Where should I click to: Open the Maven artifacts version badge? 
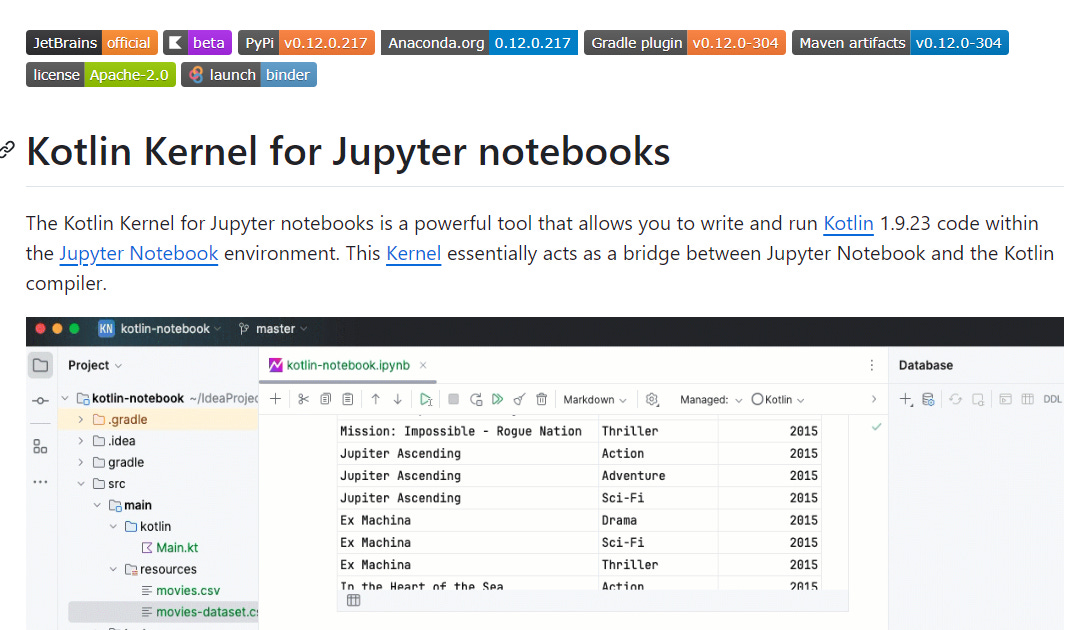[900, 42]
